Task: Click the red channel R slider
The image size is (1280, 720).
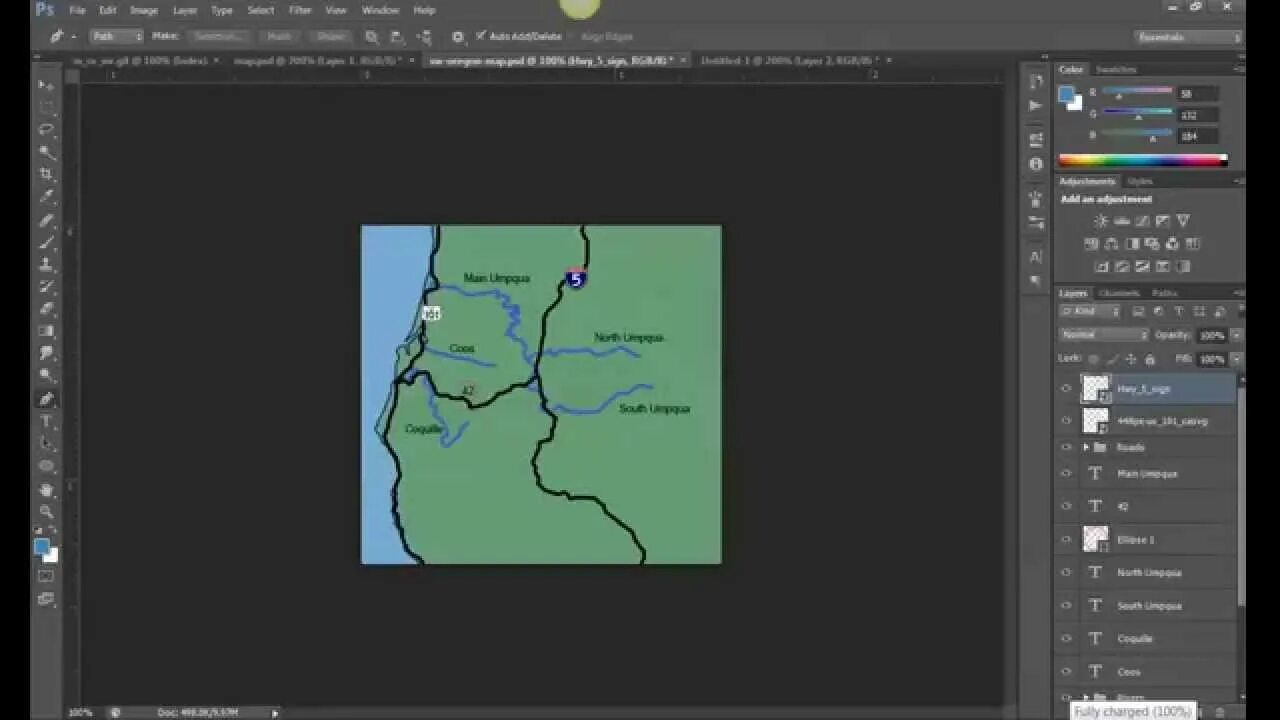Action: (x=1137, y=92)
